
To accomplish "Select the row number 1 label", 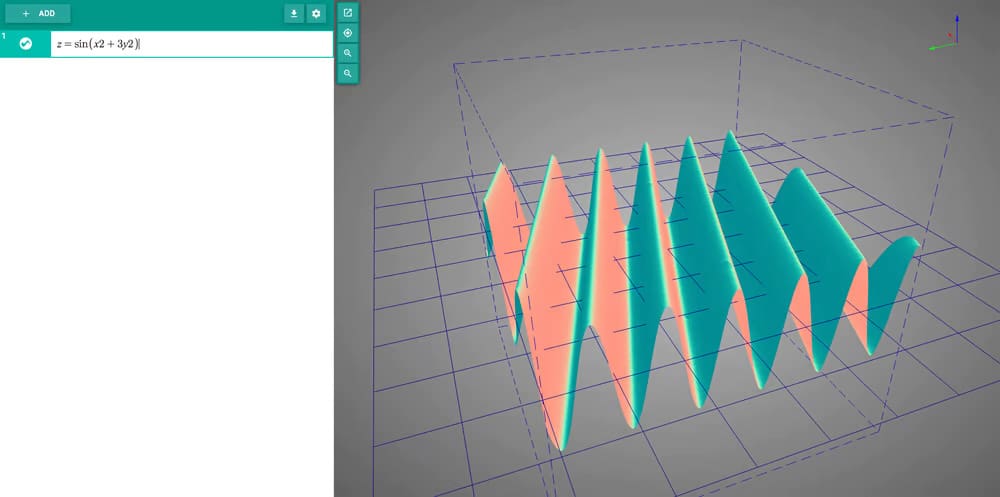I will 4,37.
